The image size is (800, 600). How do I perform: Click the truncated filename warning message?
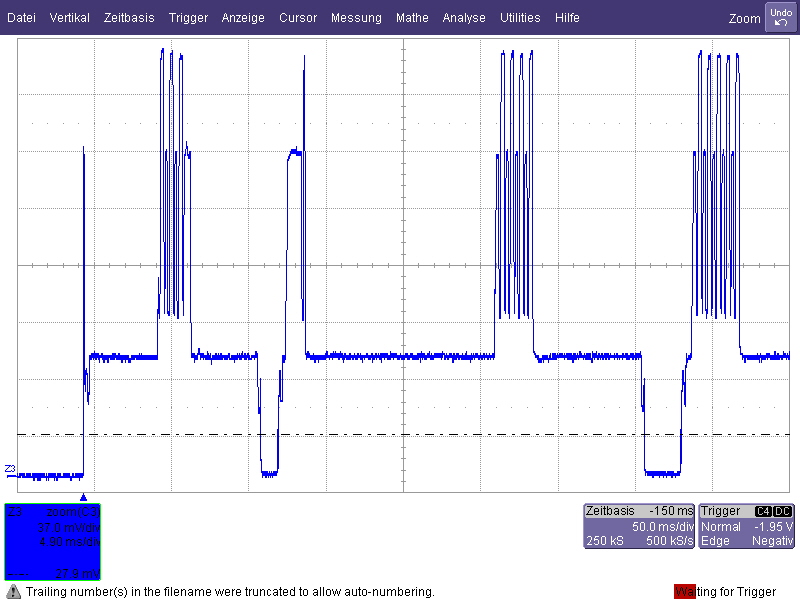pos(230,592)
